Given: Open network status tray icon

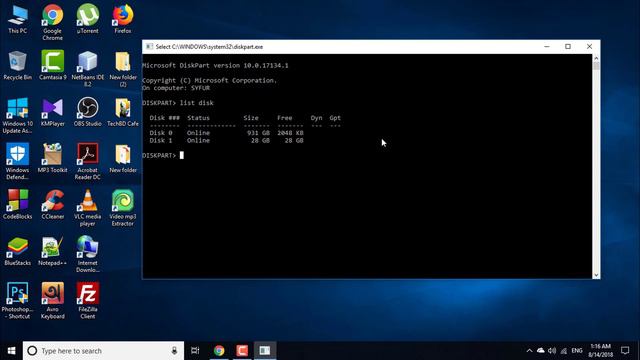Looking at the screenshot, I should click(x=564, y=351).
